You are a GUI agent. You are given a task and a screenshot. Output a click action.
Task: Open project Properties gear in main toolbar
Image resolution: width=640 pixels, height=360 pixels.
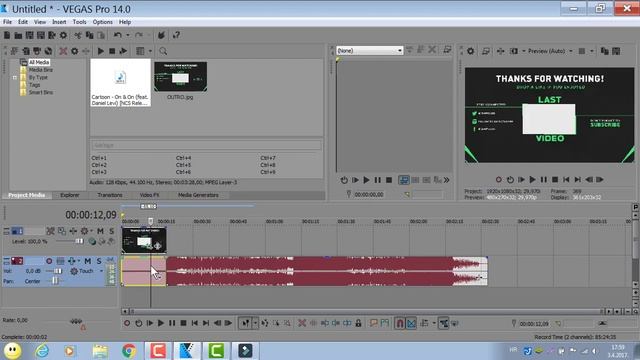pos(63,36)
